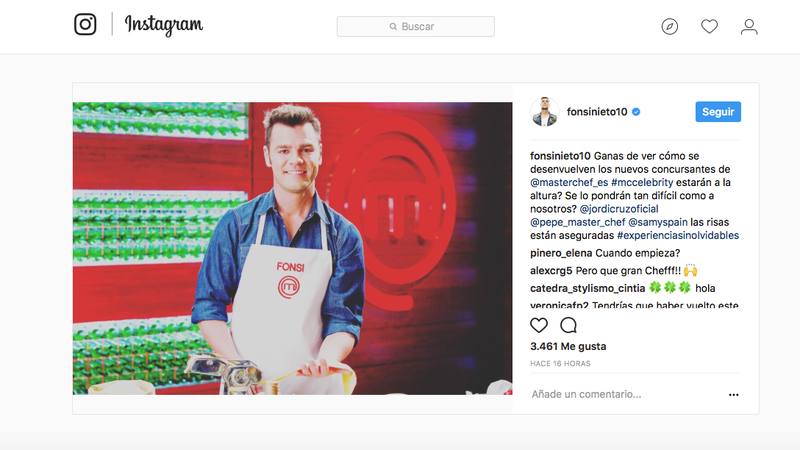Open the #mccelebrity hashtag
The height and width of the screenshot is (450, 800).
click(642, 182)
